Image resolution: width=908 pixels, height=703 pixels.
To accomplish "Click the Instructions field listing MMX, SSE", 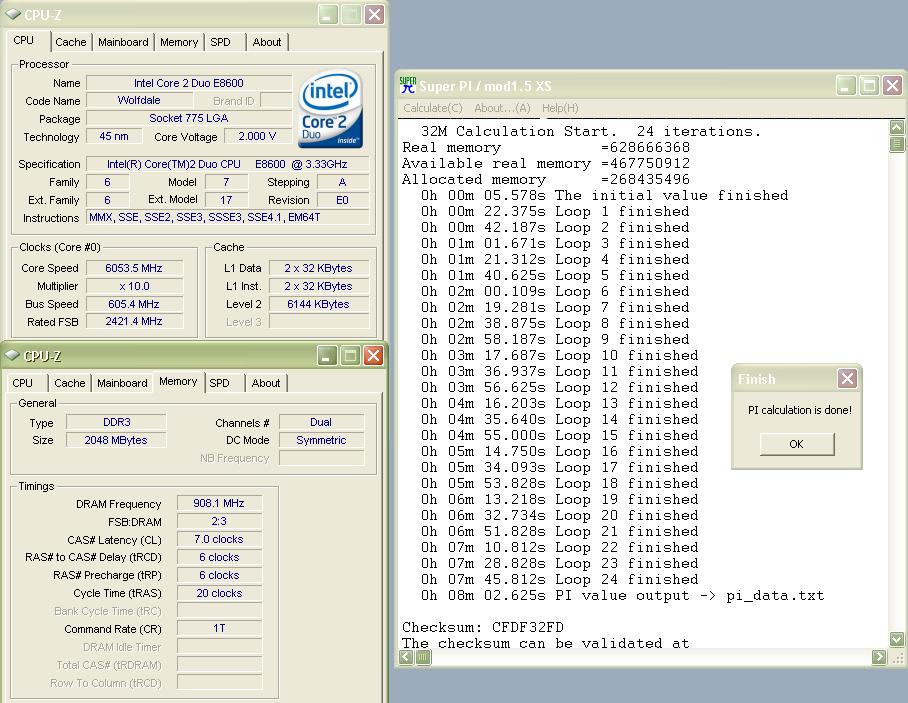I will click(228, 217).
